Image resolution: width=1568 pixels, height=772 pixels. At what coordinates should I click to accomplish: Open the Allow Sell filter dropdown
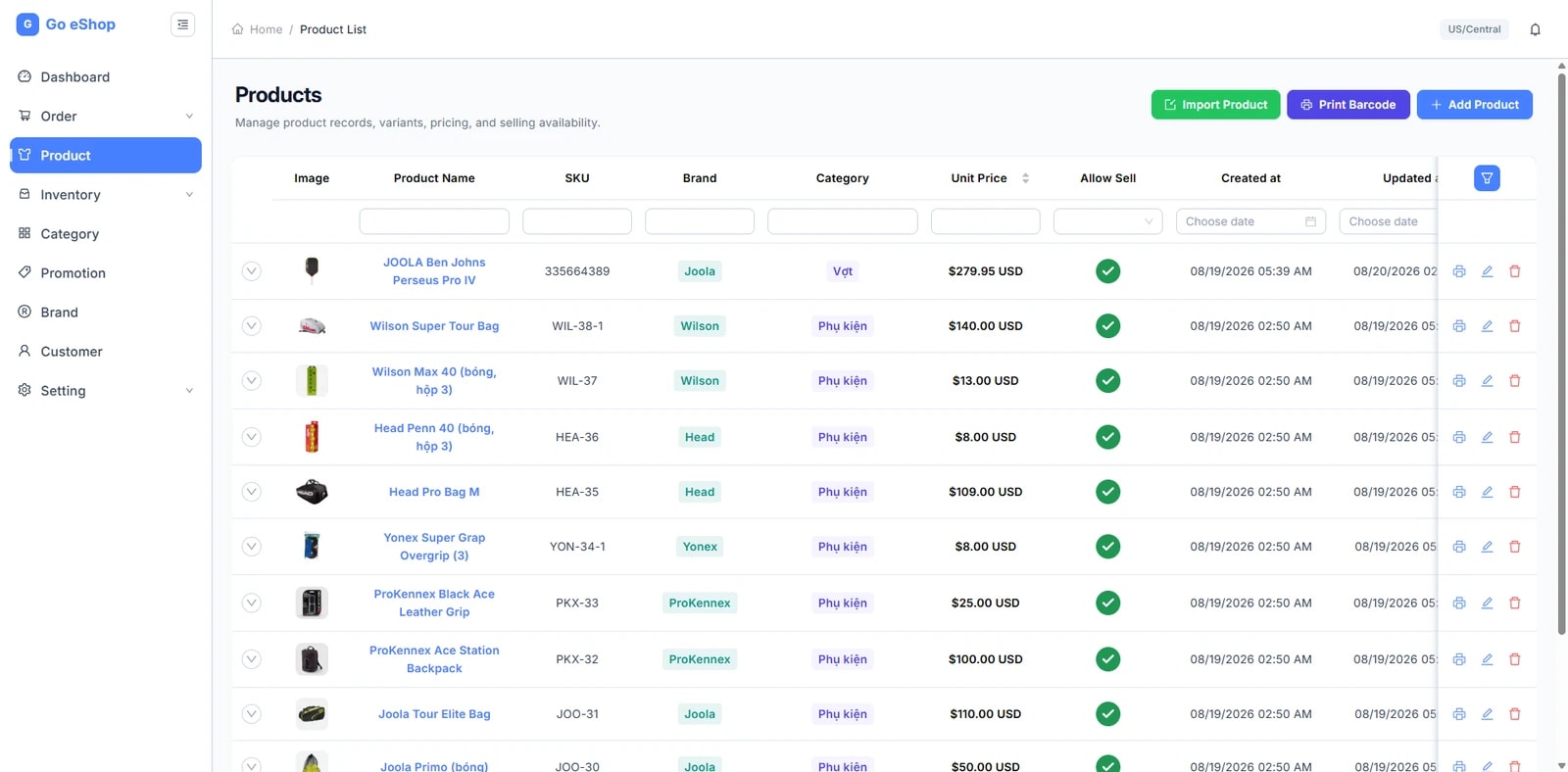coord(1108,221)
